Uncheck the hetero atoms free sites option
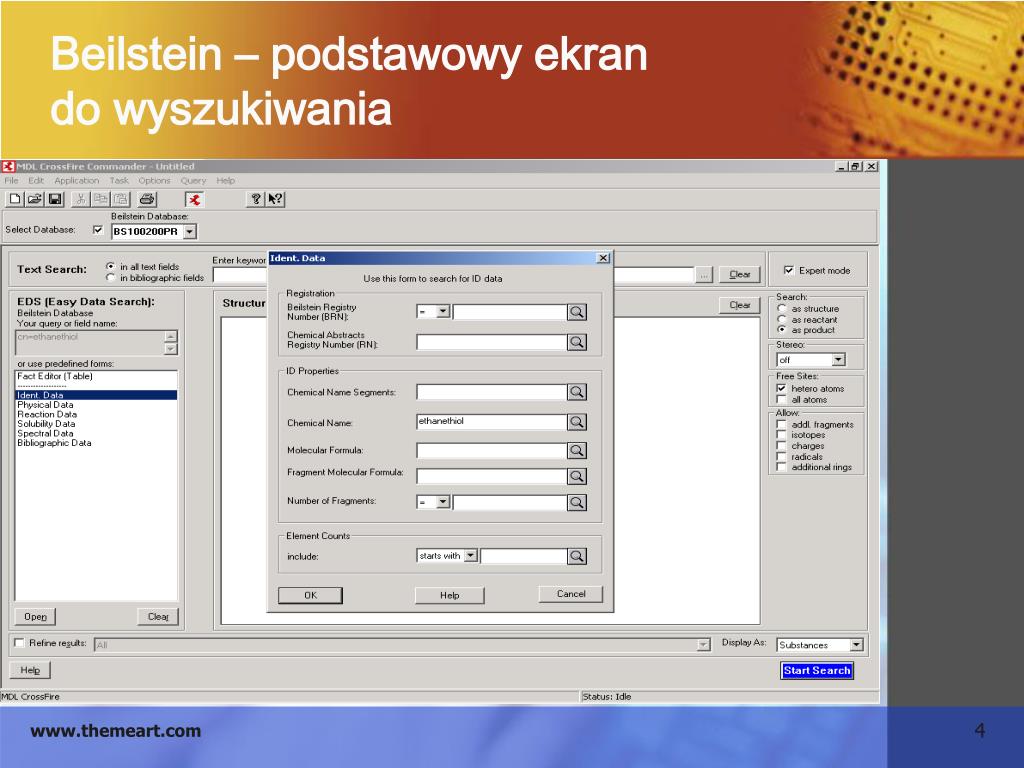The width and height of the screenshot is (1024, 768). coord(781,388)
